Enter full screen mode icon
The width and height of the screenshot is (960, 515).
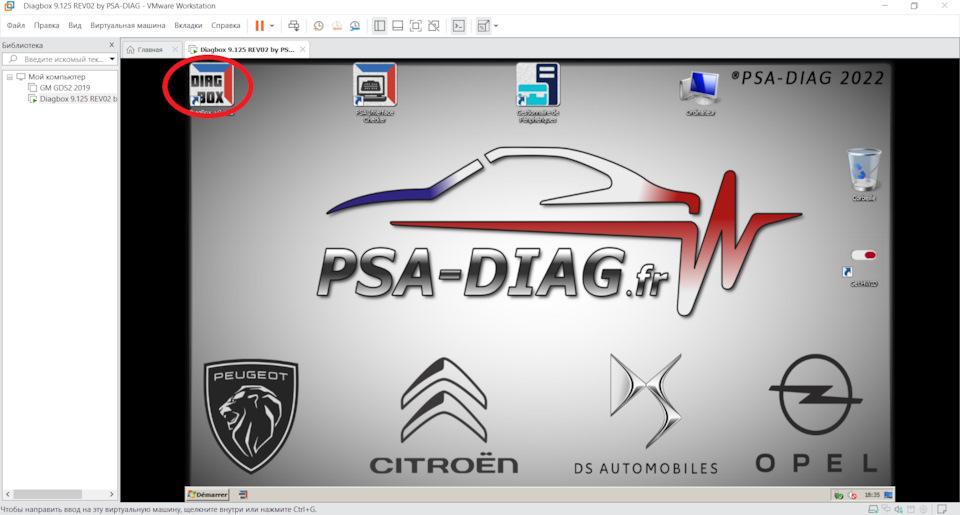click(x=416, y=26)
